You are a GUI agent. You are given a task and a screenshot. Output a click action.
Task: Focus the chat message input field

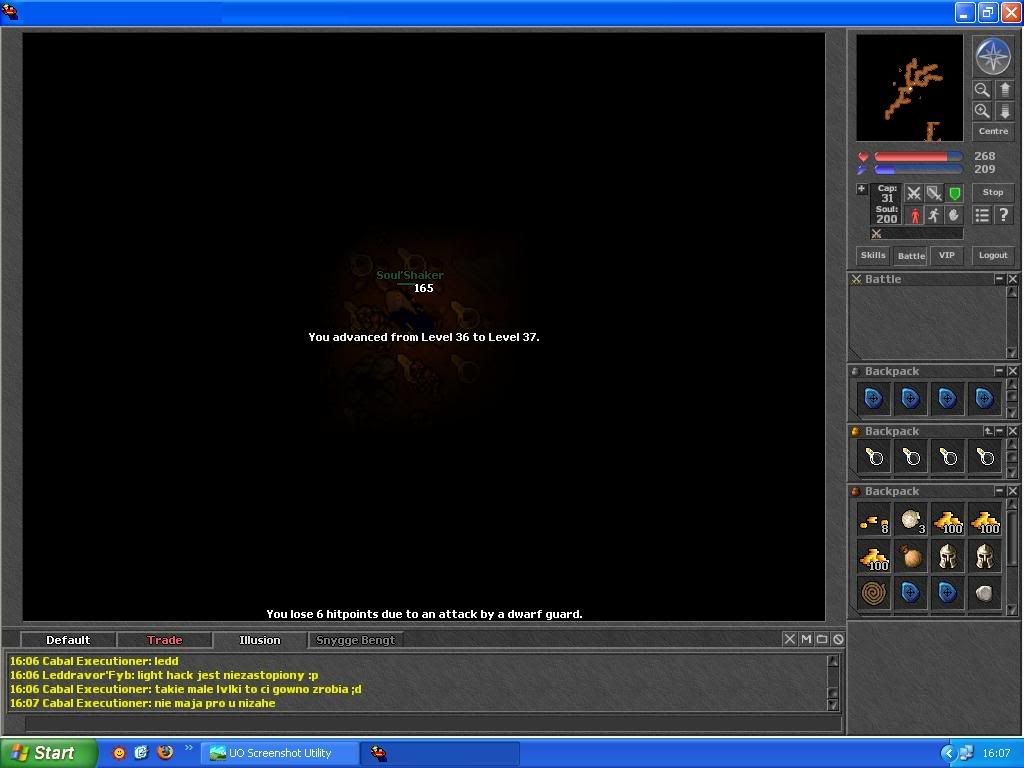coord(433,723)
